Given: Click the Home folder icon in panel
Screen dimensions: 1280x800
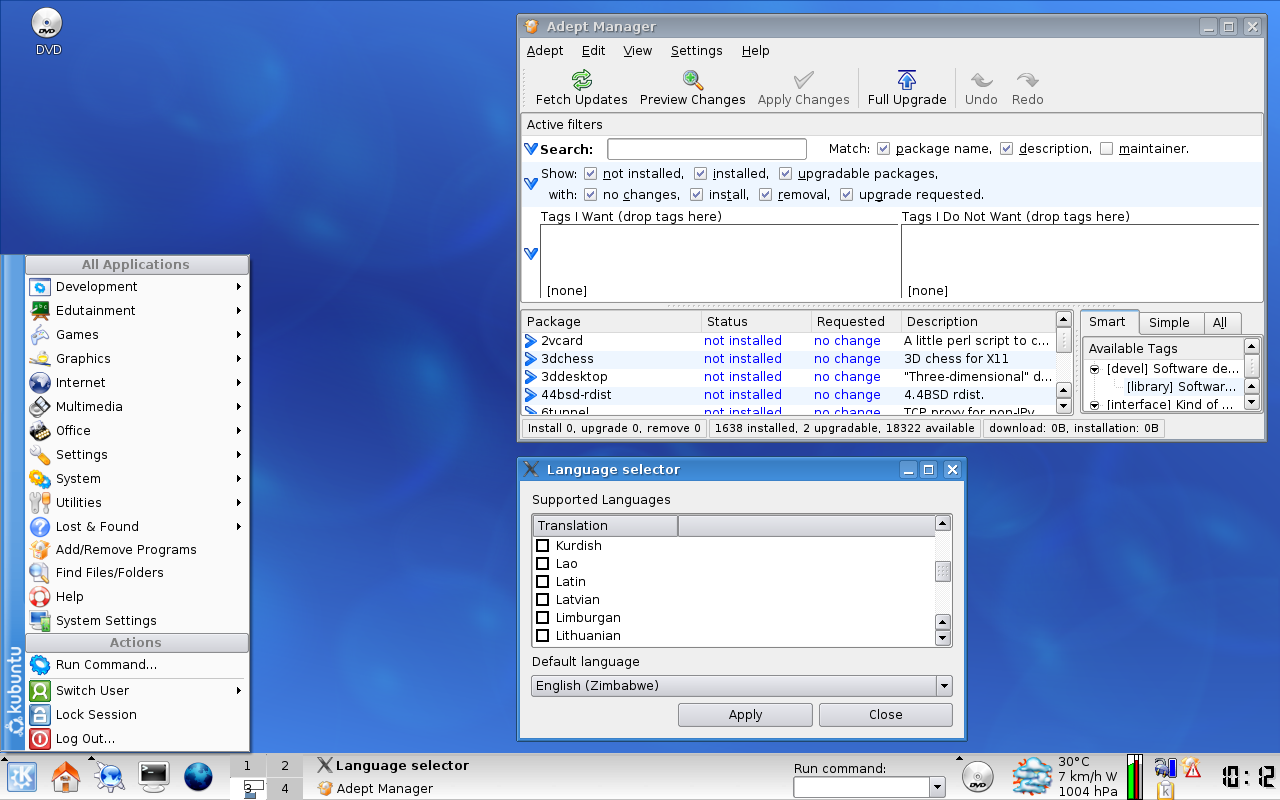Looking at the screenshot, I should click(x=66, y=776).
